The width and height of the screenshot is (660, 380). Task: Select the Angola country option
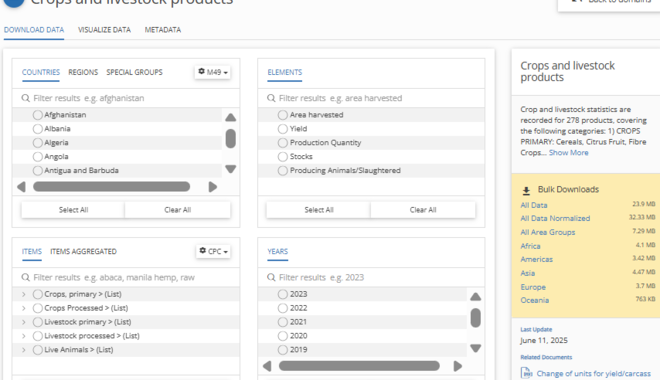(37, 156)
